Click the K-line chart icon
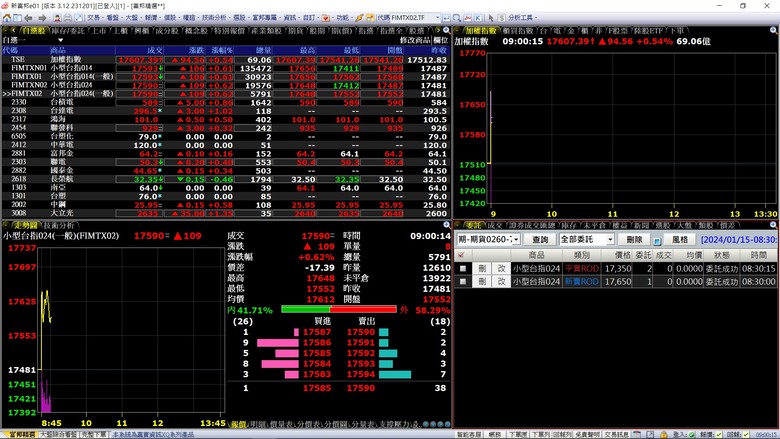Screen dimensions: 780x439 (x=478, y=18)
